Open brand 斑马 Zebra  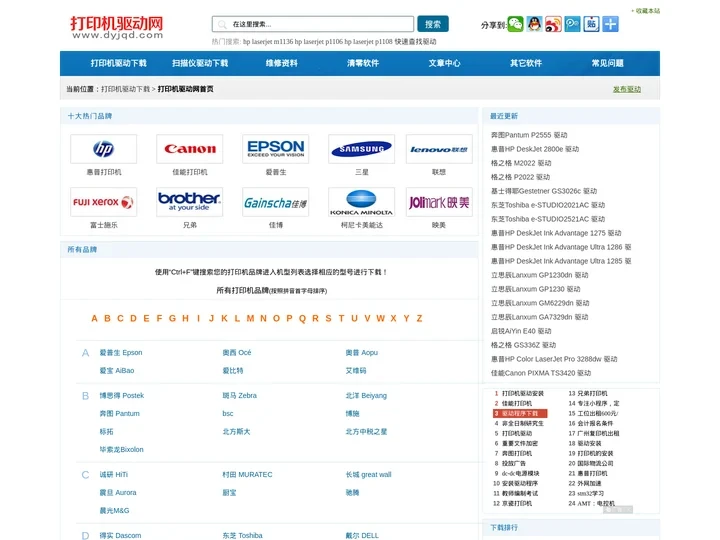click(x=240, y=395)
